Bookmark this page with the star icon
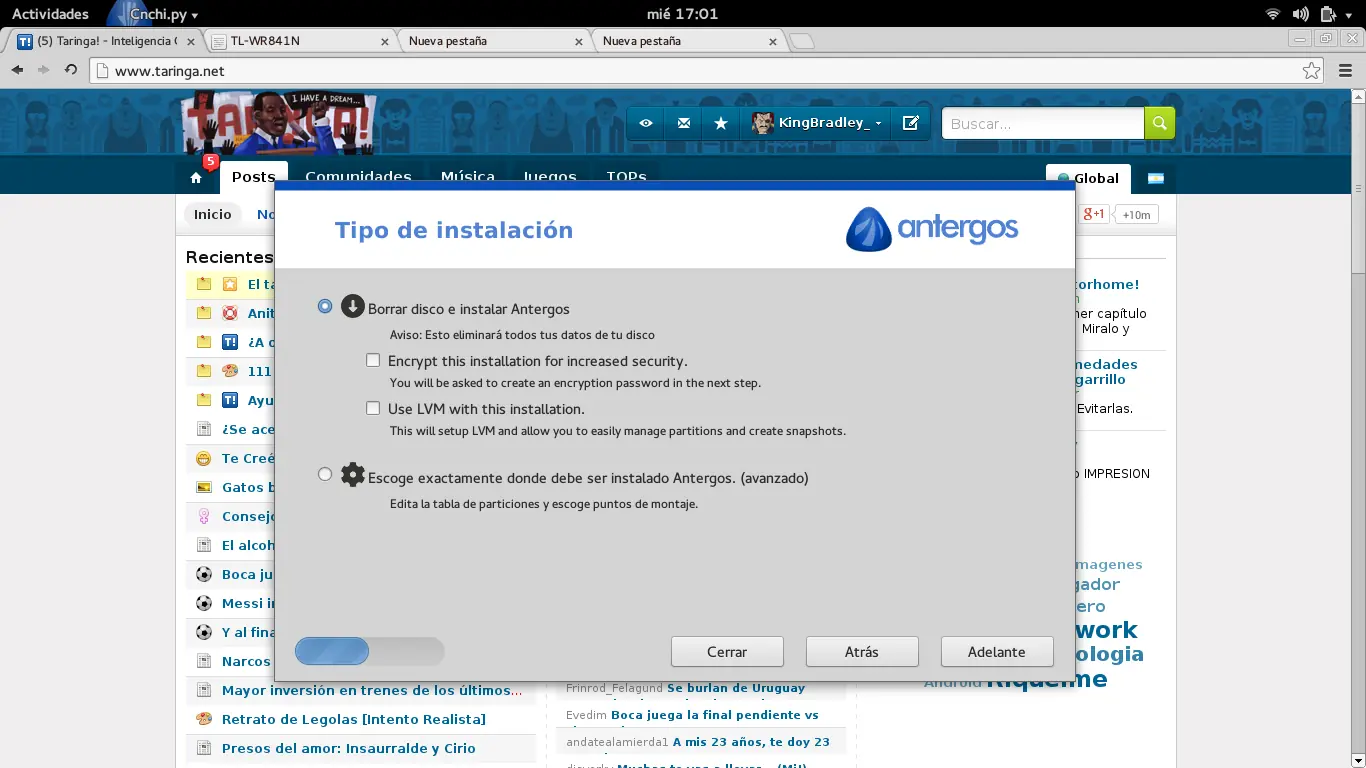 click(1311, 71)
